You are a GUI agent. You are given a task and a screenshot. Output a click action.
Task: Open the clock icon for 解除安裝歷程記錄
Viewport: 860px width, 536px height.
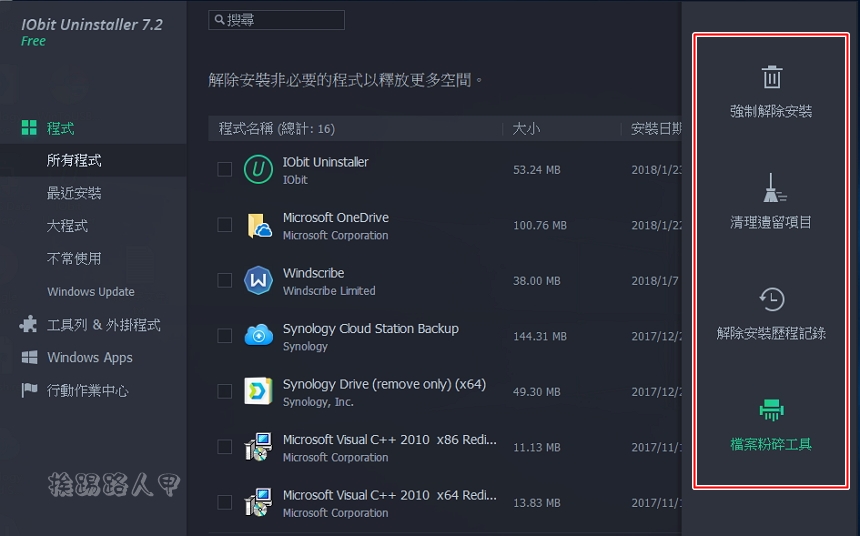tap(772, 300)
